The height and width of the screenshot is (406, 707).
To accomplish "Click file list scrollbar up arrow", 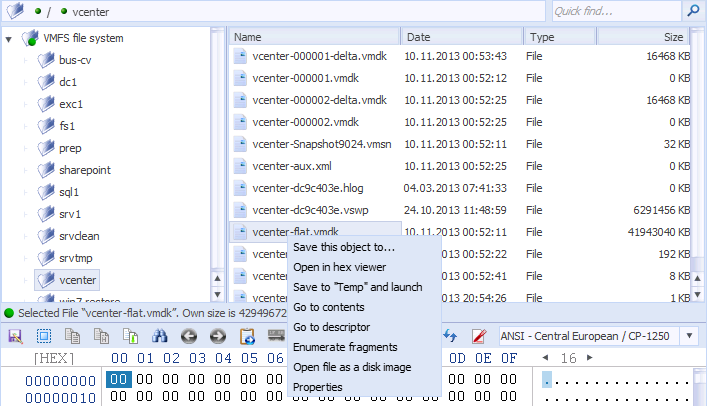I will (x=698, y=278).
